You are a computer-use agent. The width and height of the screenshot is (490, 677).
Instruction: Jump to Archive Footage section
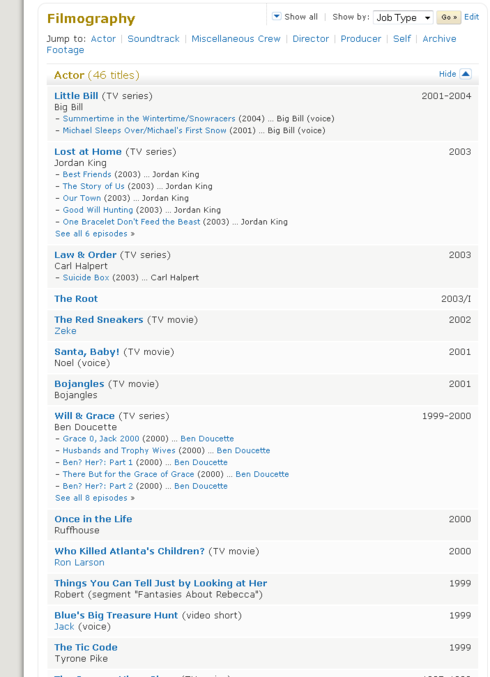[251, 44]
